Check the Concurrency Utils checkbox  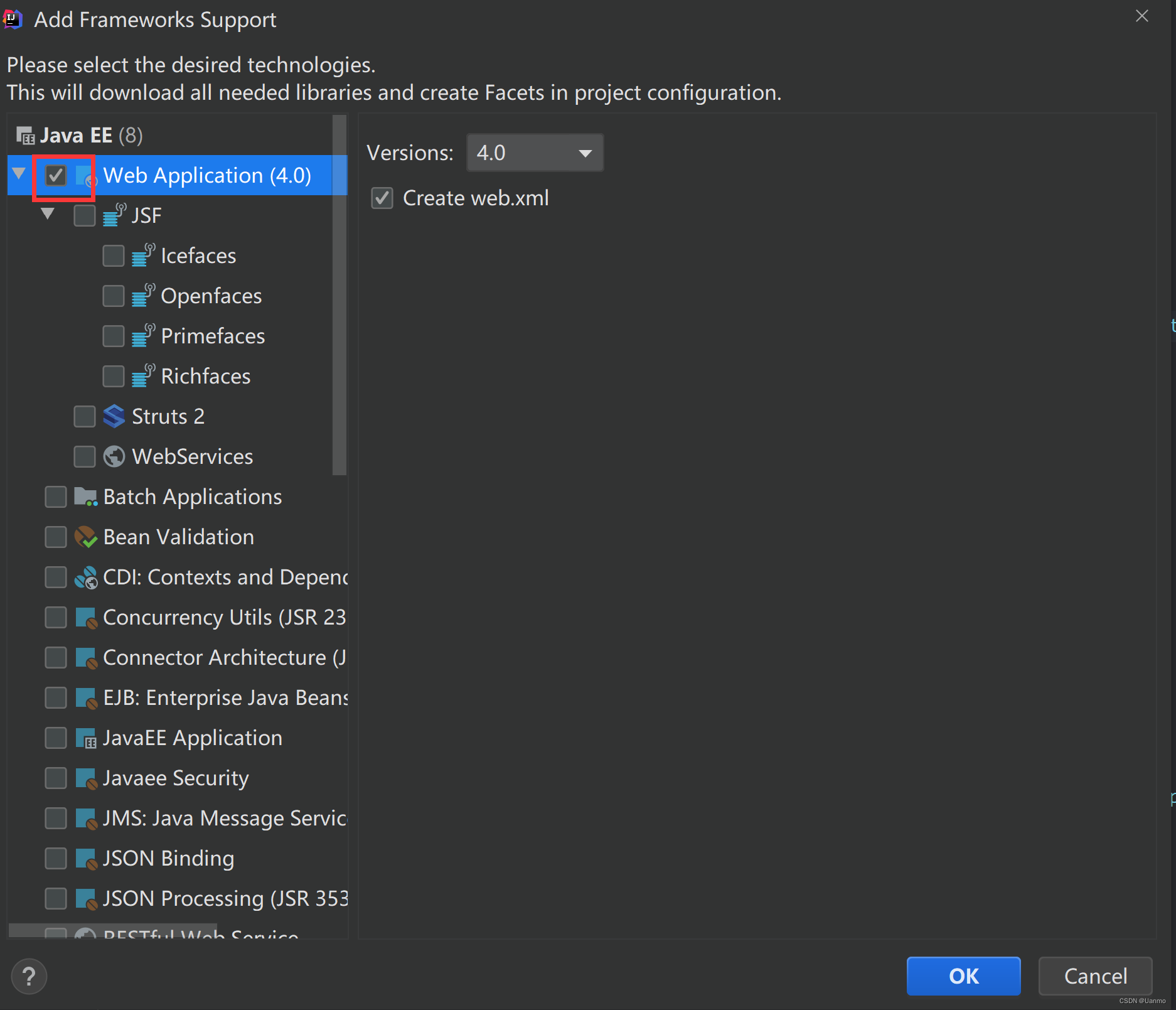coord(56,617)
